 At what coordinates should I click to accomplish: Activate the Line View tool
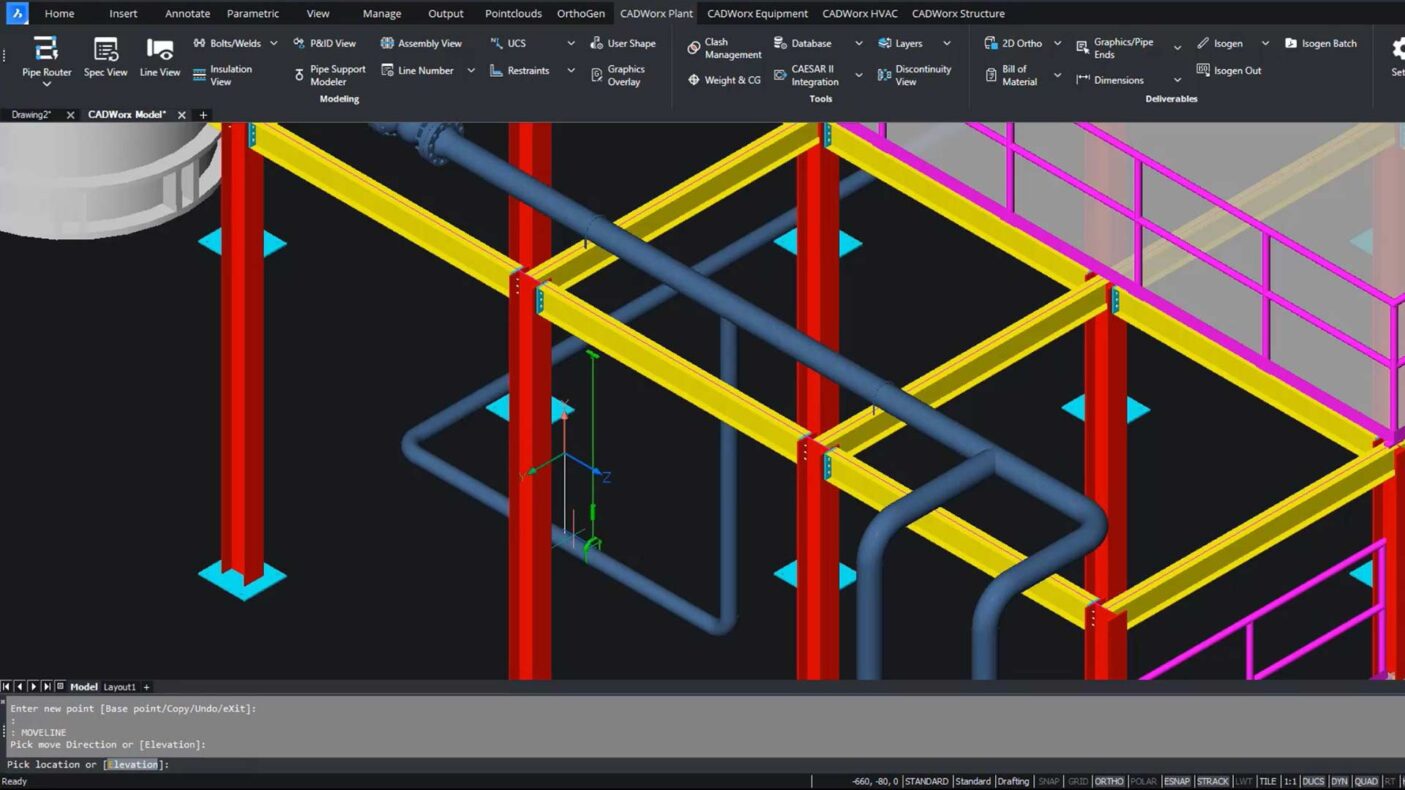coord(160,57)
